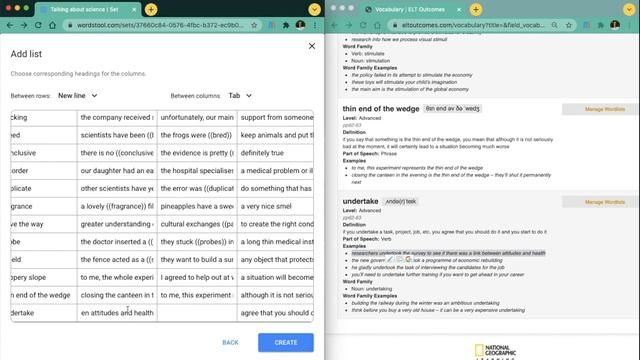This screenshot has height=360, width=640.
Task: Bookmark eltoutcomes page with star icon
Action: [569, 25]
